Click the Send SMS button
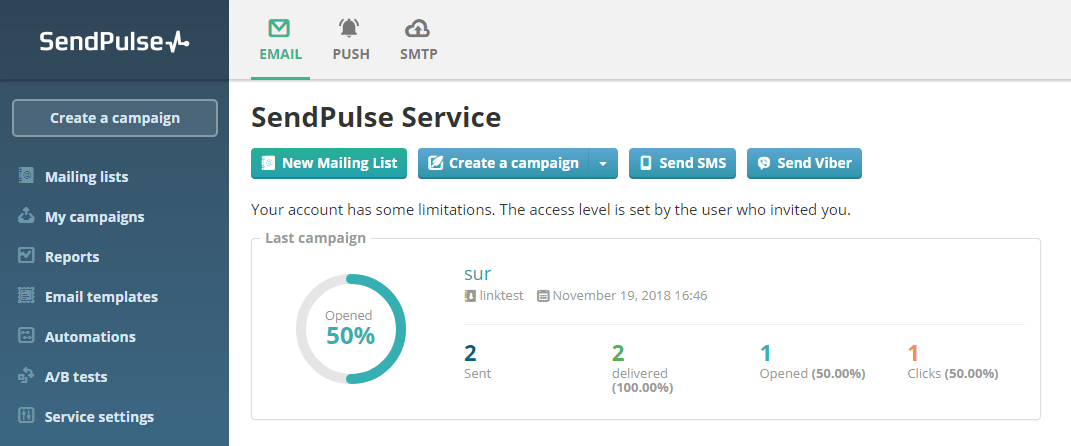This screenshot has height=446, width=1071. [682, 163]
